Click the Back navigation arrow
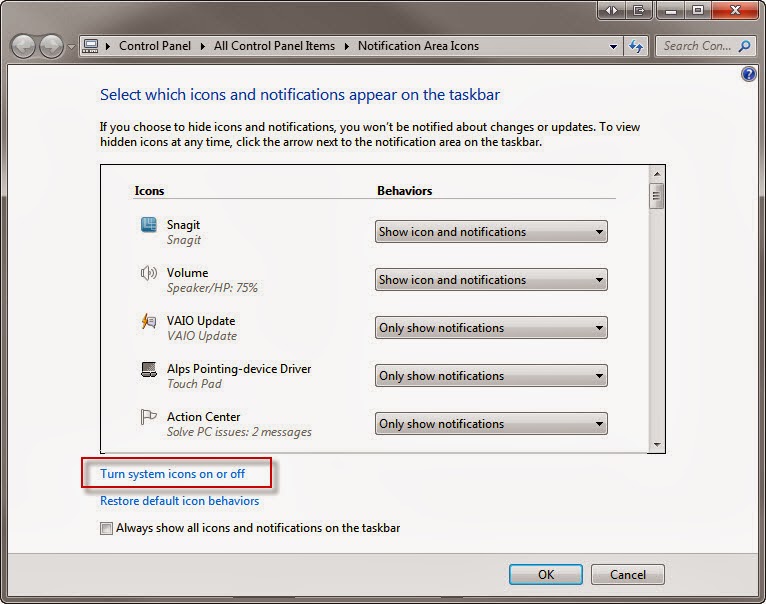The height and width of the screenshot is (604, 766). [23, 46]
